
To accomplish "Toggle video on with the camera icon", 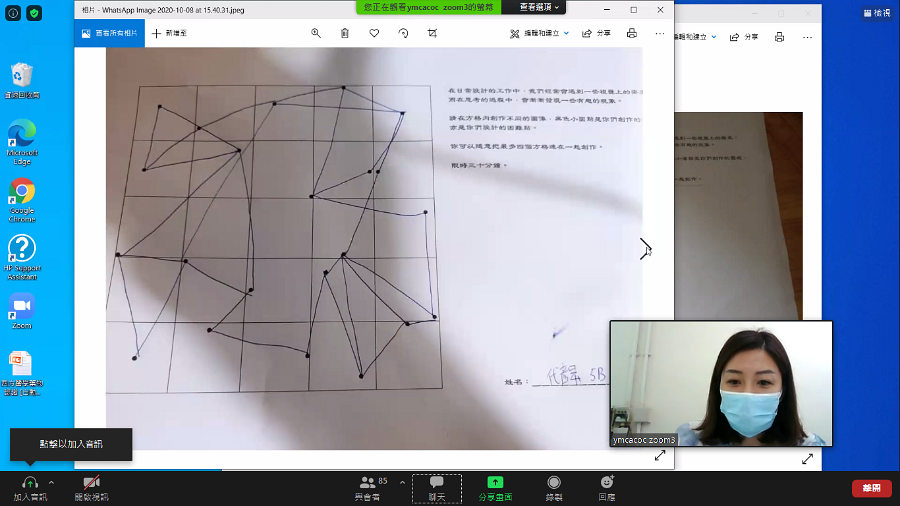I will [91, 489].
